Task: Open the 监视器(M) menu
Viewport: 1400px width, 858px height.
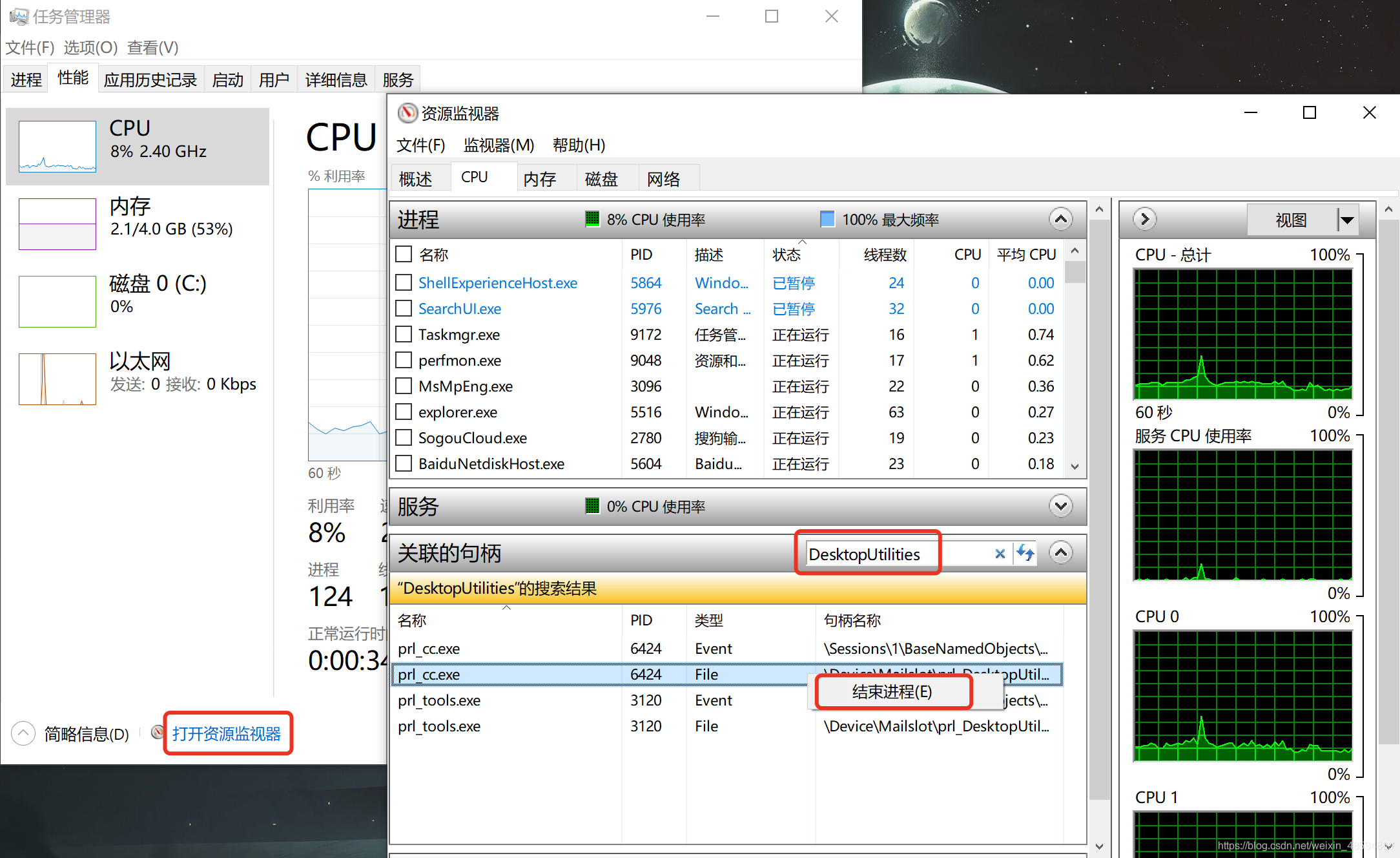Action: point(499,145)
